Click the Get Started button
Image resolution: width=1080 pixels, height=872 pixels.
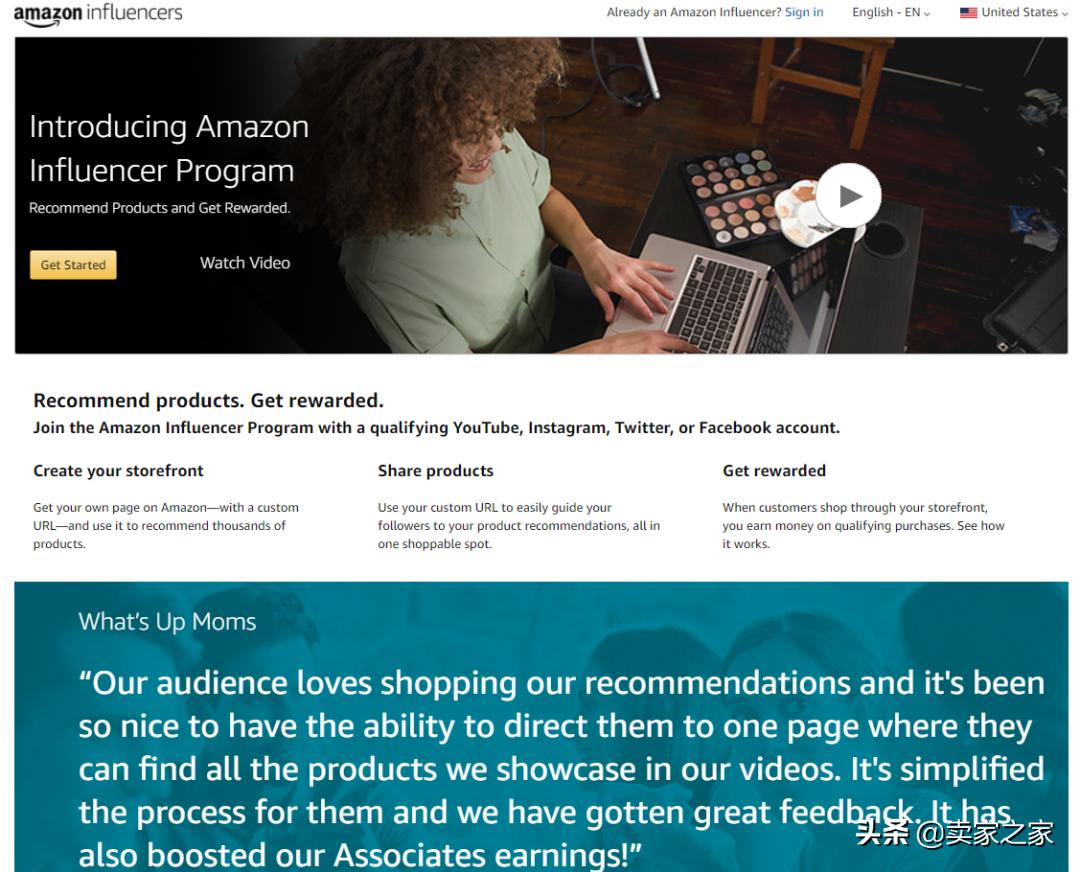pos(73,265)
